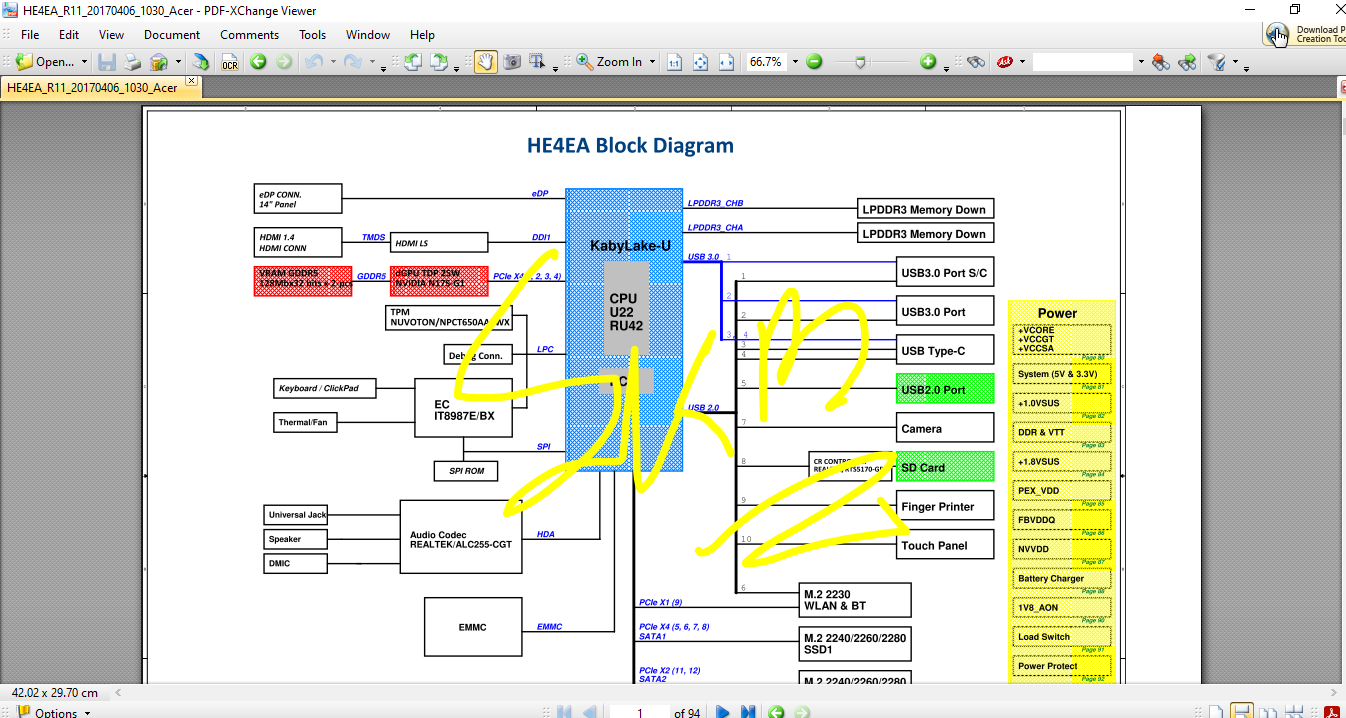Click the green minus zoom out button
This screenshot has height=718, width=1346.
pyautogui.click(x=814, y=62)
